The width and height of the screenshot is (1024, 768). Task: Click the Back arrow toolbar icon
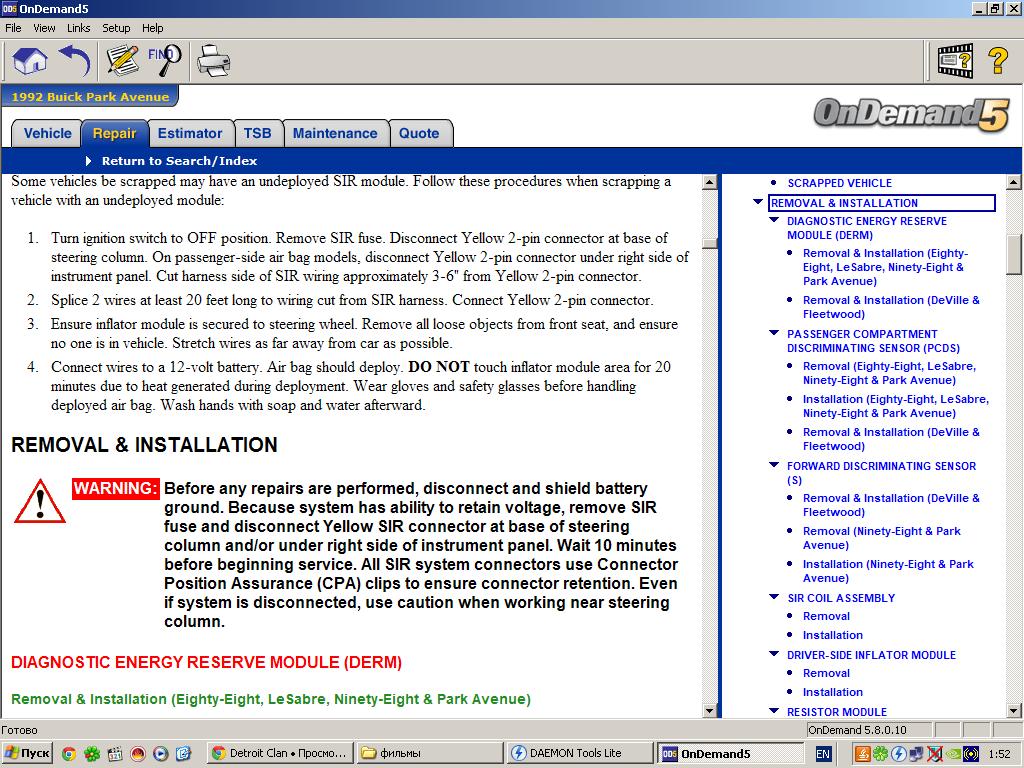click(x=75, y=61)
